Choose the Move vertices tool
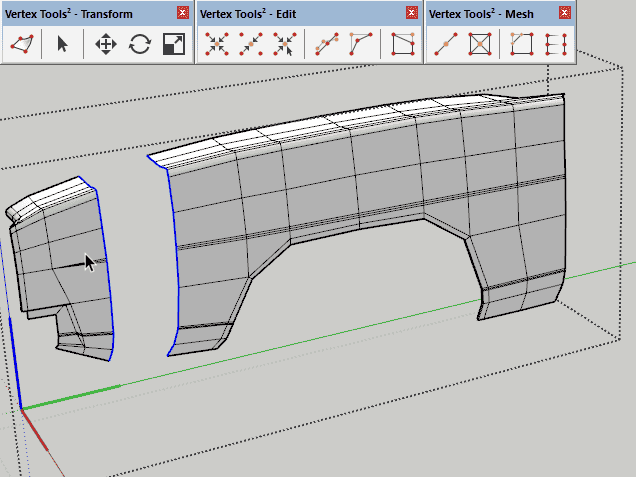The width and height of the screenshot is (636, 477). [106, 44]
